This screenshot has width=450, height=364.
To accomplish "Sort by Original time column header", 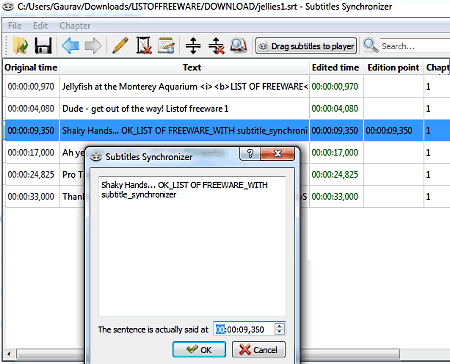I will coord(31,67).
